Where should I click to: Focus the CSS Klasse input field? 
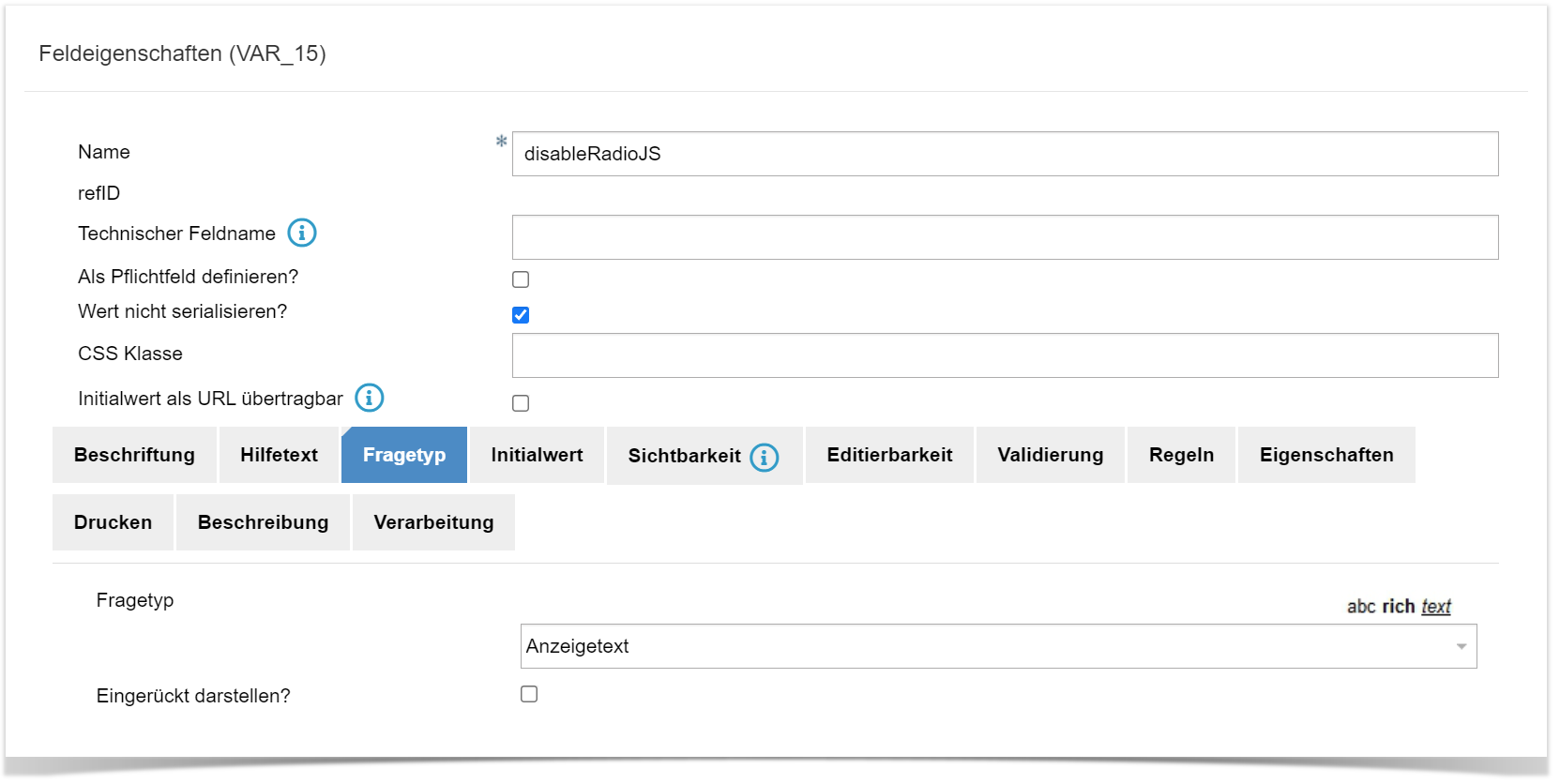pos(1005,355)
